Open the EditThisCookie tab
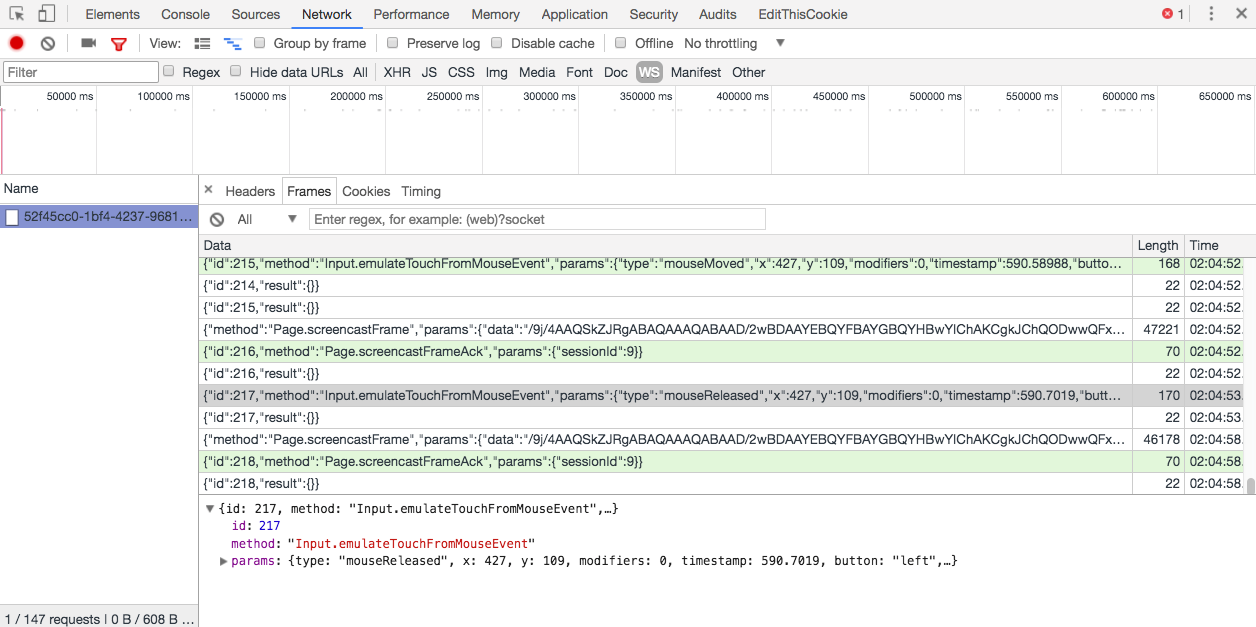The width and height of the screenshot is (1256, 627). coord(803,14)
